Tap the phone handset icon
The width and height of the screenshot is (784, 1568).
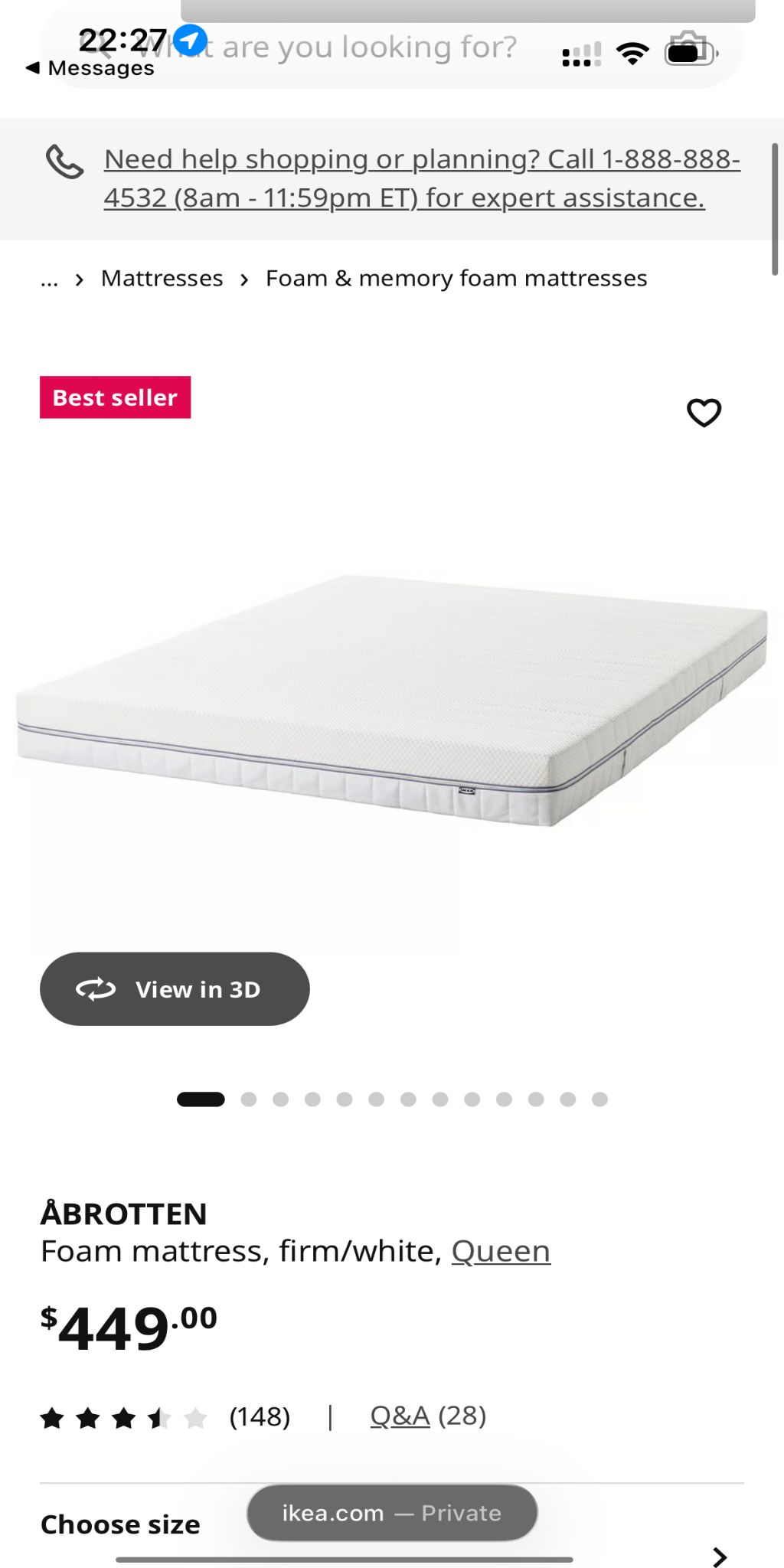click(64, 162)
